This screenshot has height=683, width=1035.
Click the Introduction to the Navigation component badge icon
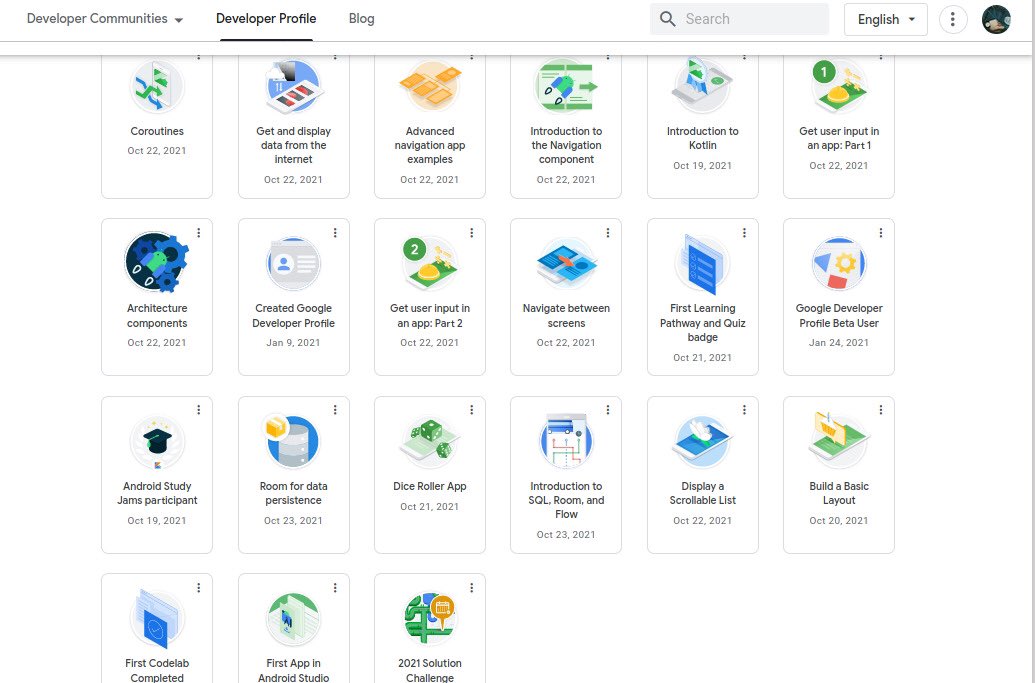tap(566, 86)
